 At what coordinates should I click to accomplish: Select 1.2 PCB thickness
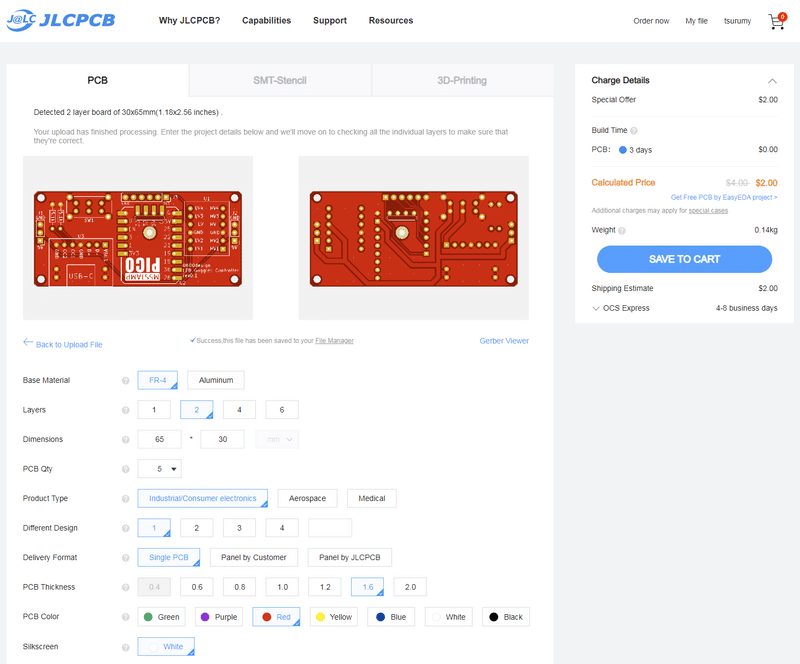(x=325, y=587)
